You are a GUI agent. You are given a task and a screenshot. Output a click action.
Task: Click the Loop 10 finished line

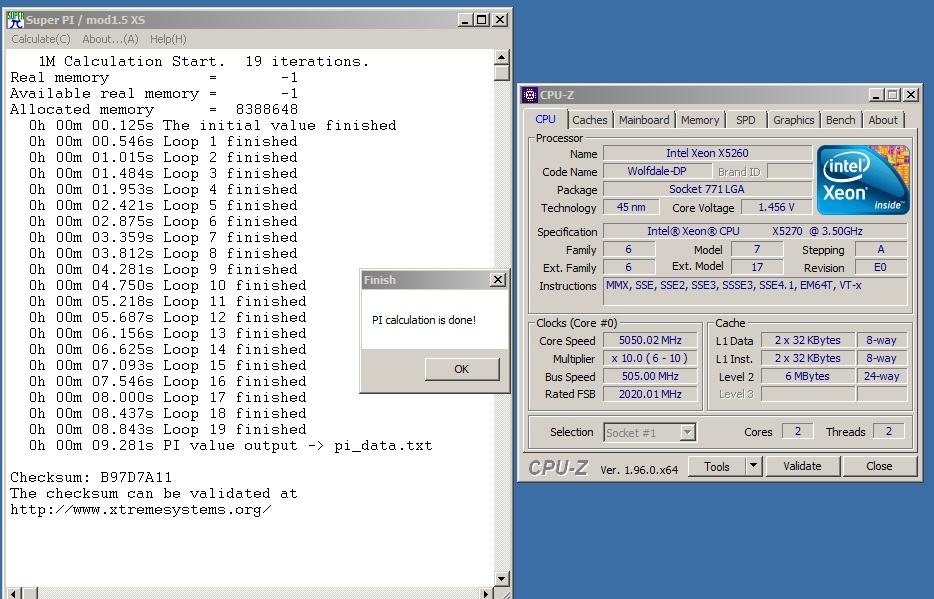[167, 285]
